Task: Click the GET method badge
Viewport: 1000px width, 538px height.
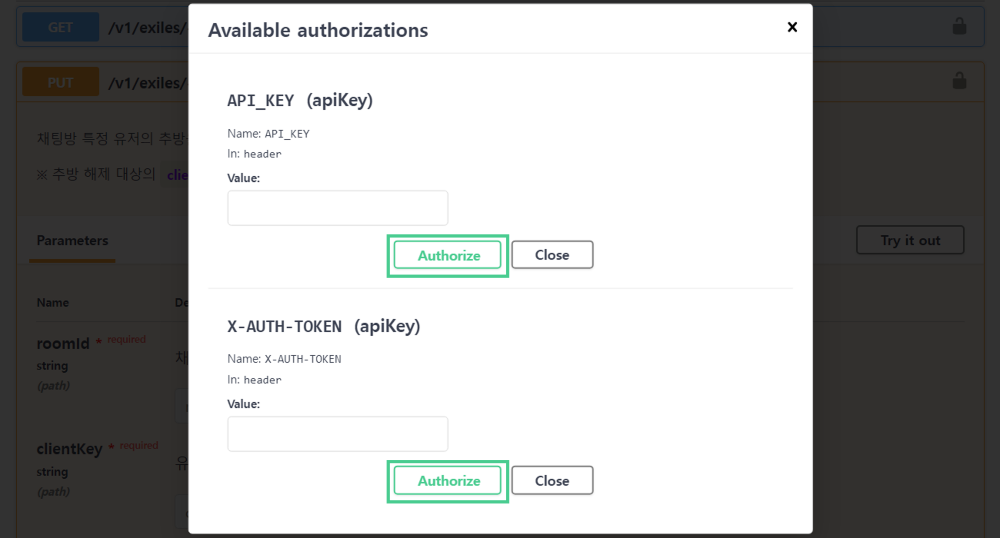Action: (61, 27)
